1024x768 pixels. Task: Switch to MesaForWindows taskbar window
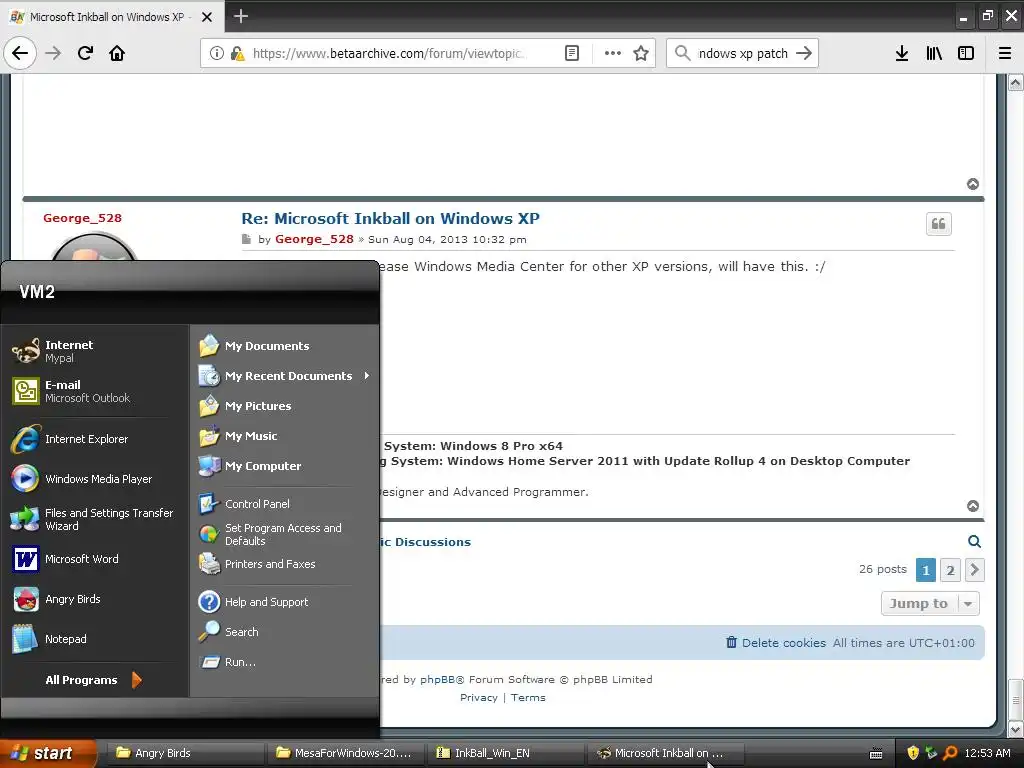point(344,753)
